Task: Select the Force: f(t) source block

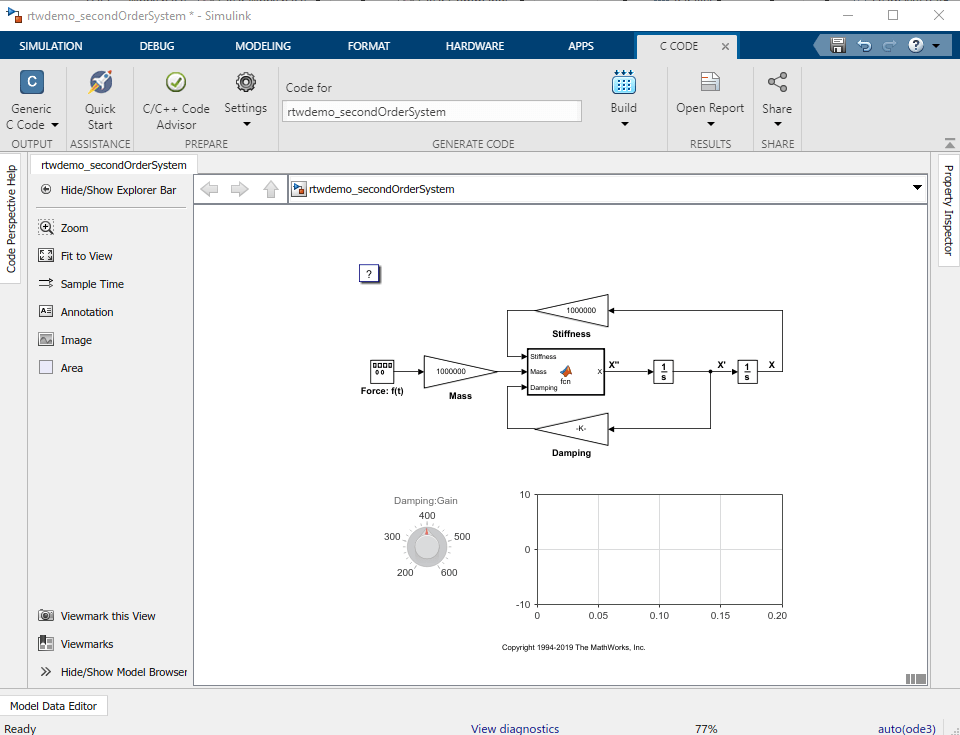Action: coord(382,372)
